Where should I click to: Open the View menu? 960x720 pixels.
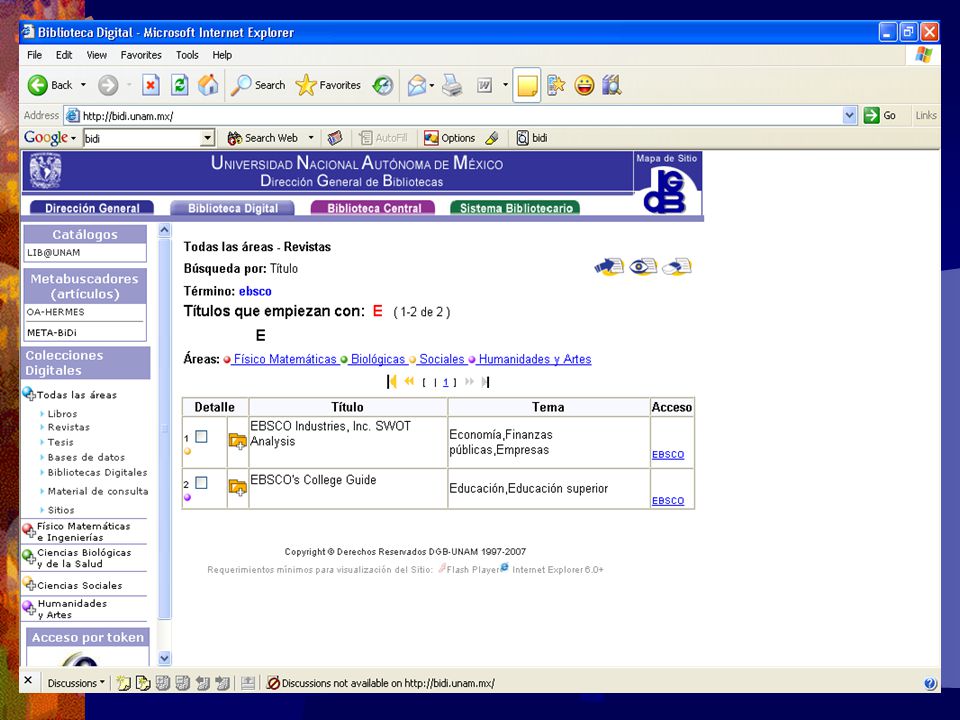click(x=97, y=55)
